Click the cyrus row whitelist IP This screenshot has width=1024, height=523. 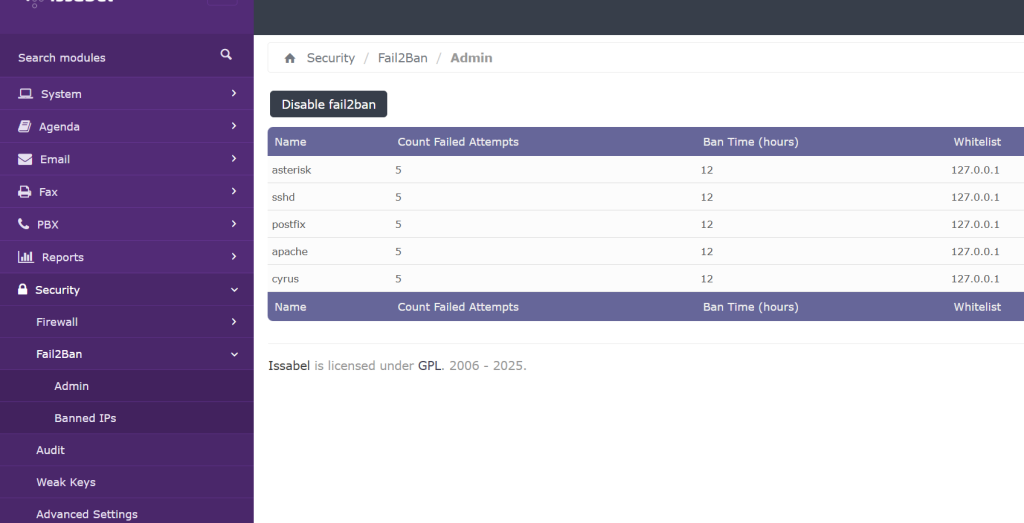point(975,279)
